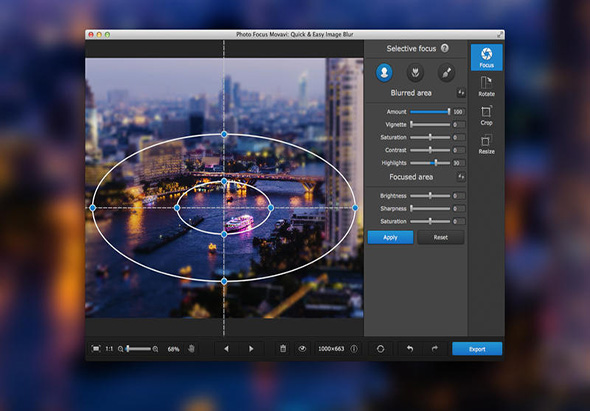Show image info icon
The height and width of the screenshot is (411, 590).
click(354, 349)
